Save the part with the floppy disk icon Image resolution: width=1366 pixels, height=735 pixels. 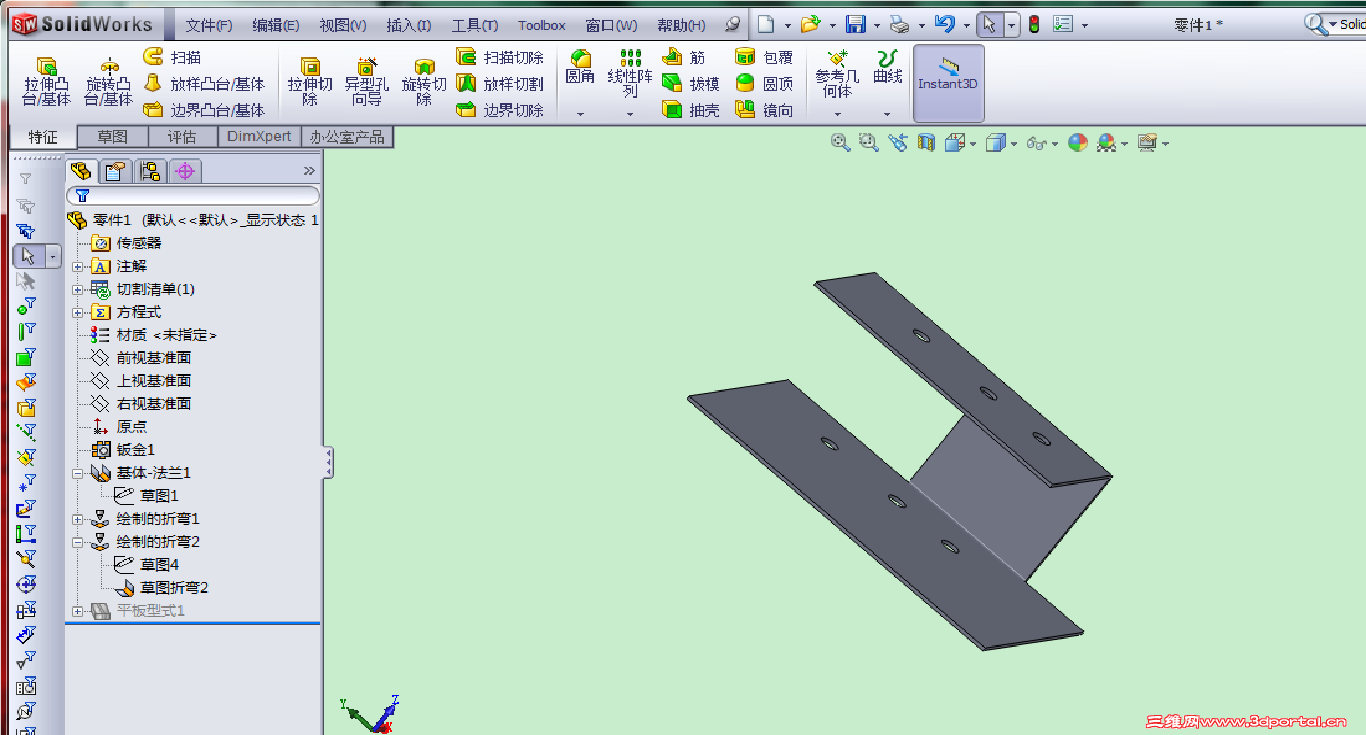pos(855,24)
